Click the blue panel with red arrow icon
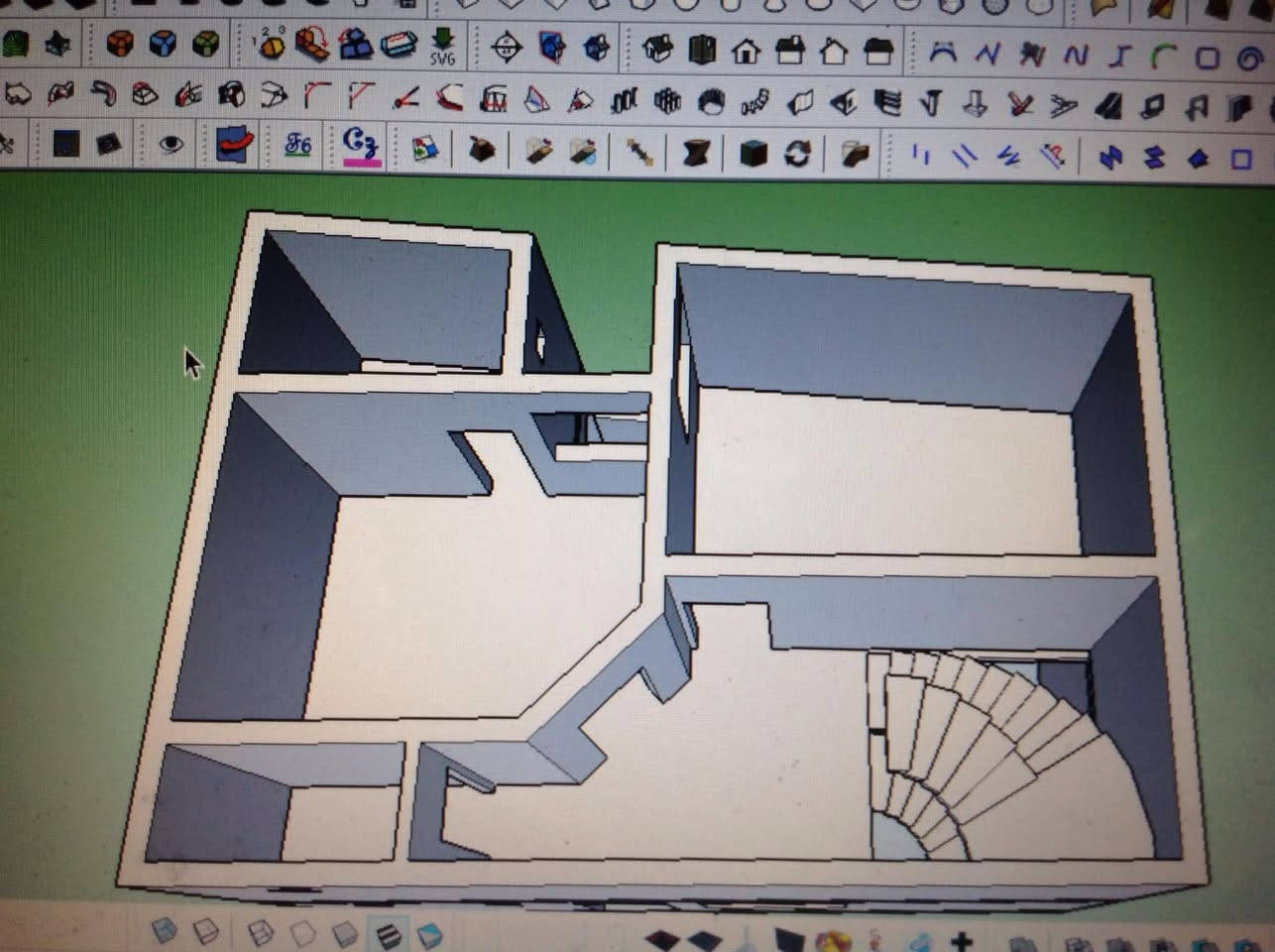Image resolution: width=1275 pixels, height=952 pixels. pyautogui.click(x=234, y=146)
